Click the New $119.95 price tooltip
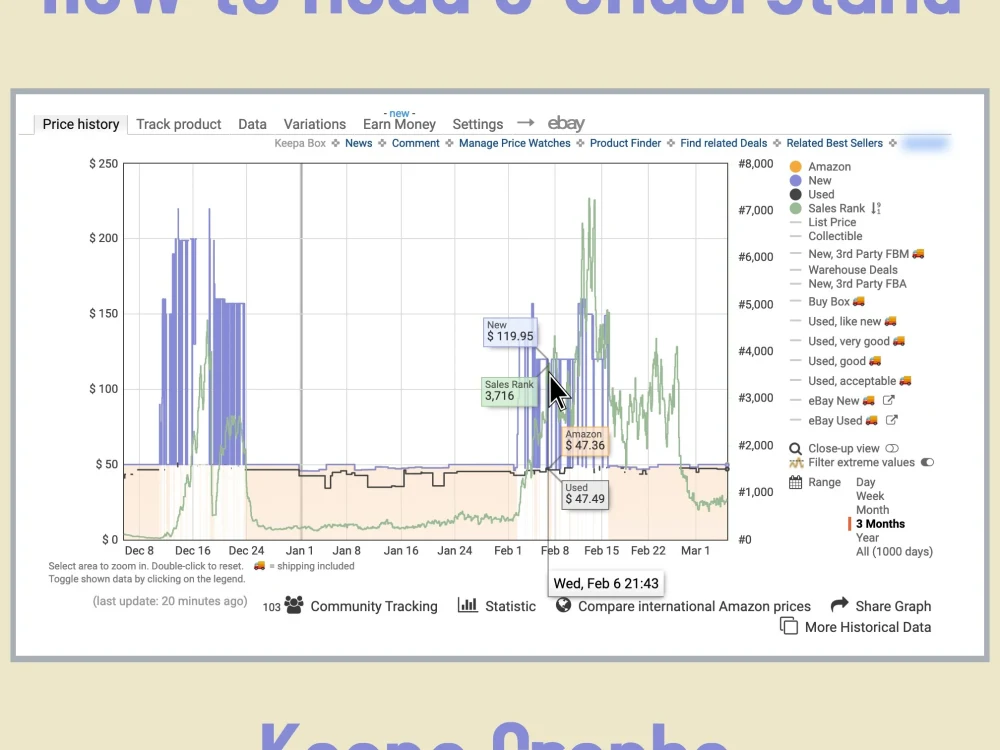The image size is (1000, 750). [510, 332]
